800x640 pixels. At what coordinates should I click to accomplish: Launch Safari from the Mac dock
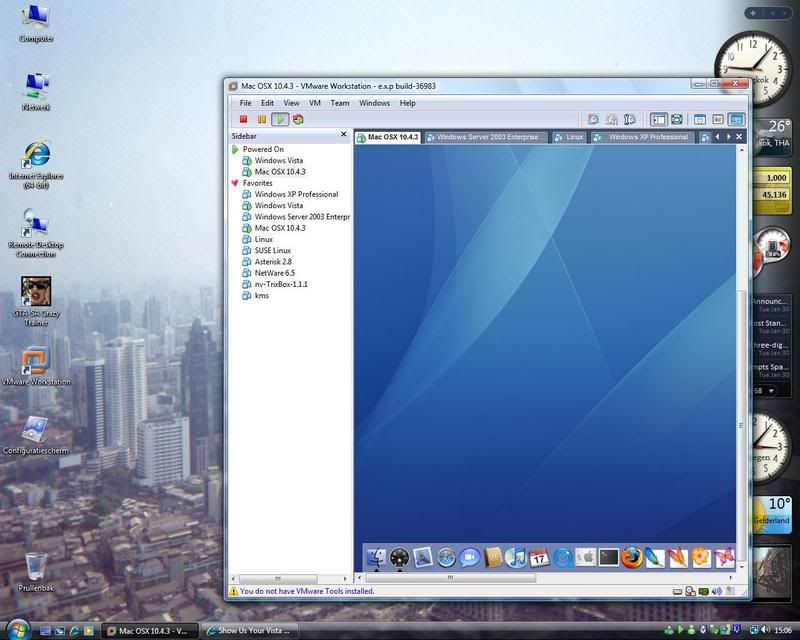[x=446, y=557]
